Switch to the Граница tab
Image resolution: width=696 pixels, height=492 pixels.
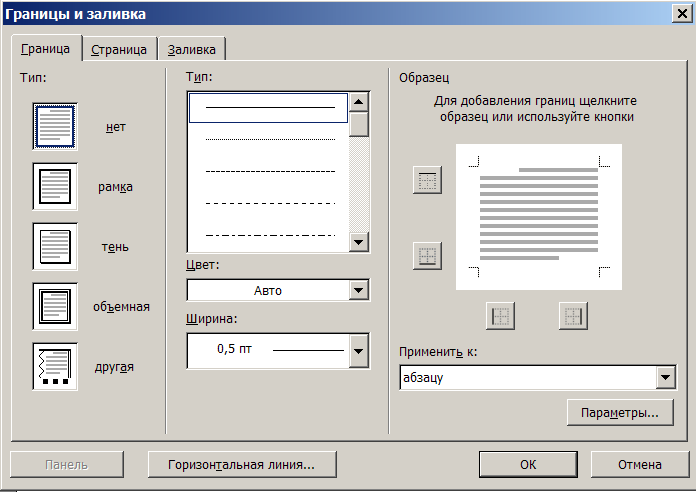46,48
